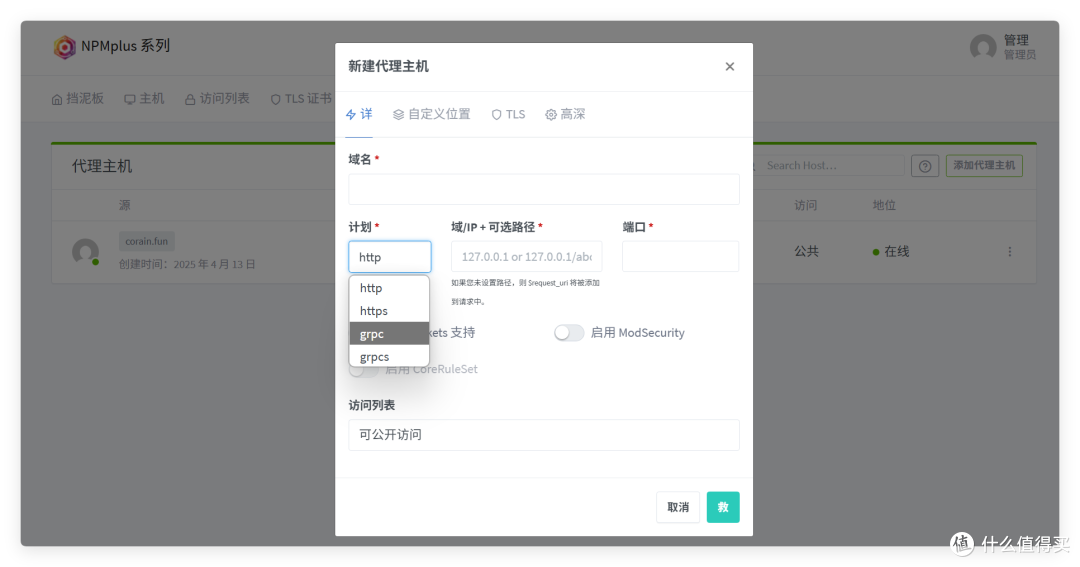Click the NPMplus logo icon
The width and height of the screenshot is (1080, 567).
pos(65,47)
